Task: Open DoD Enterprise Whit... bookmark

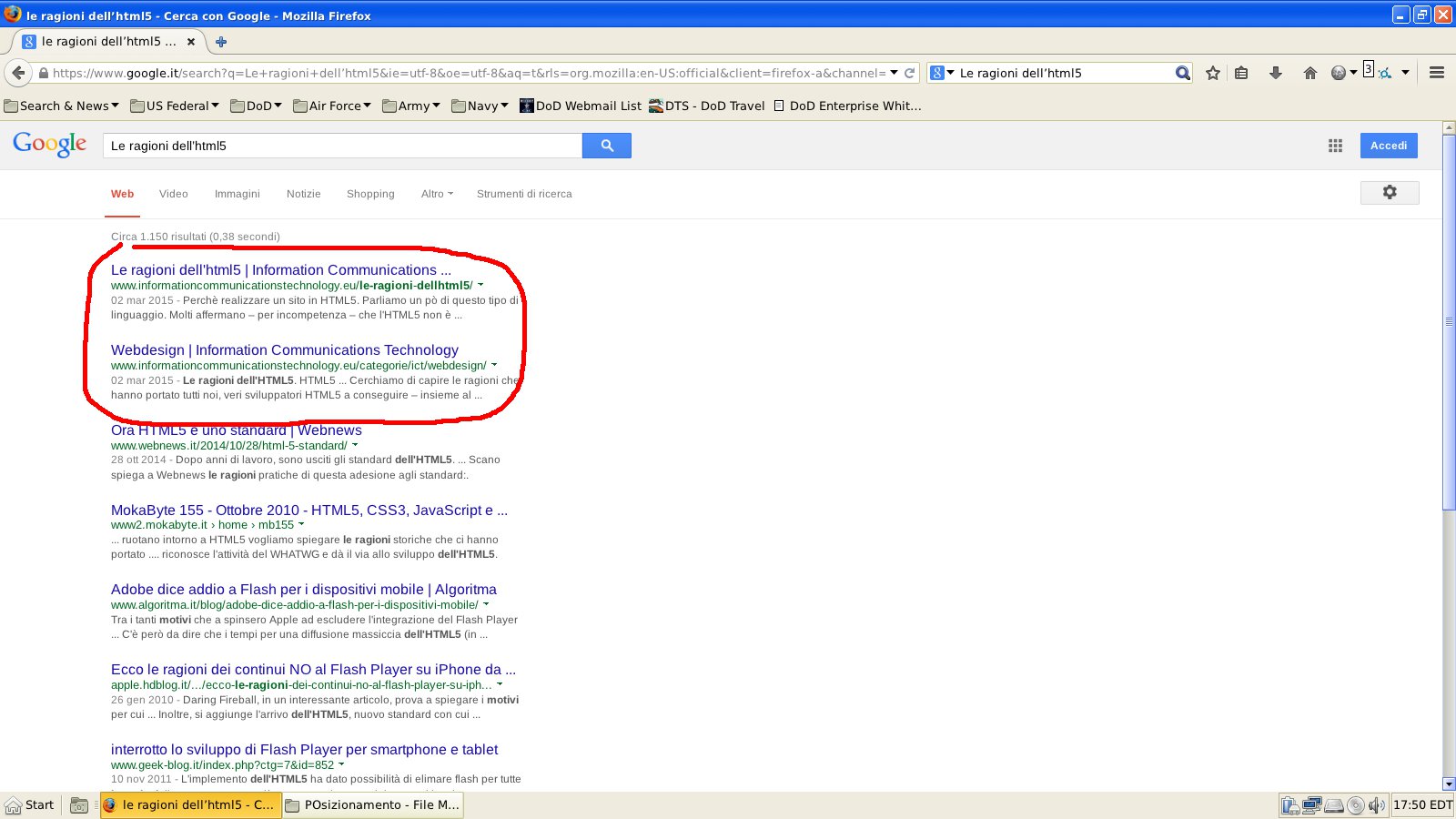Action: coord(847,106)
